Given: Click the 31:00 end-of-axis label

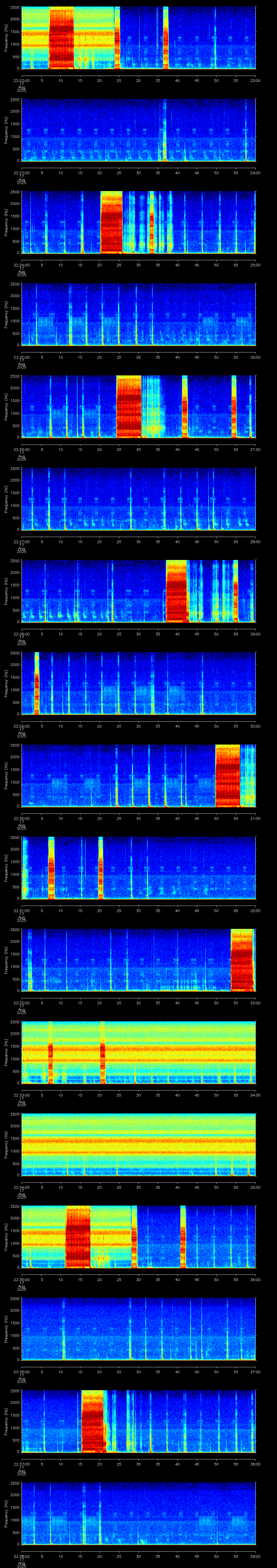Looking at the screenshot, I should pos(255,818).
